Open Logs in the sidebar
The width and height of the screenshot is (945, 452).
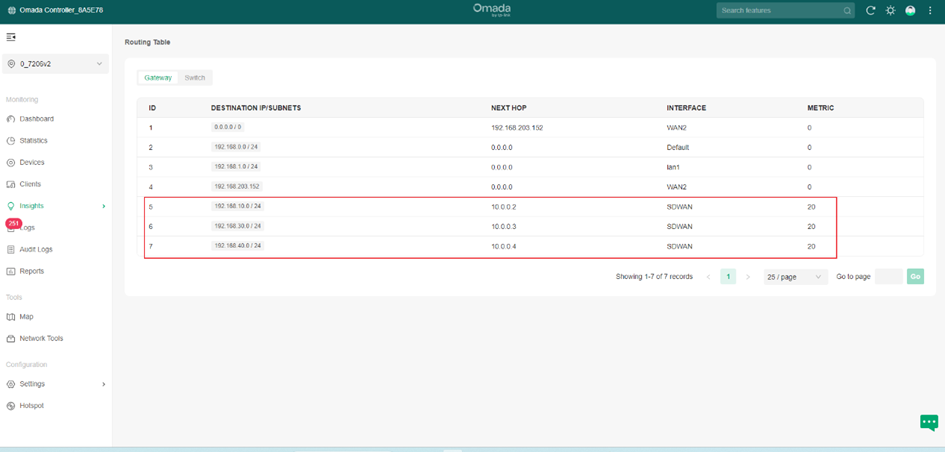point(27,228)
